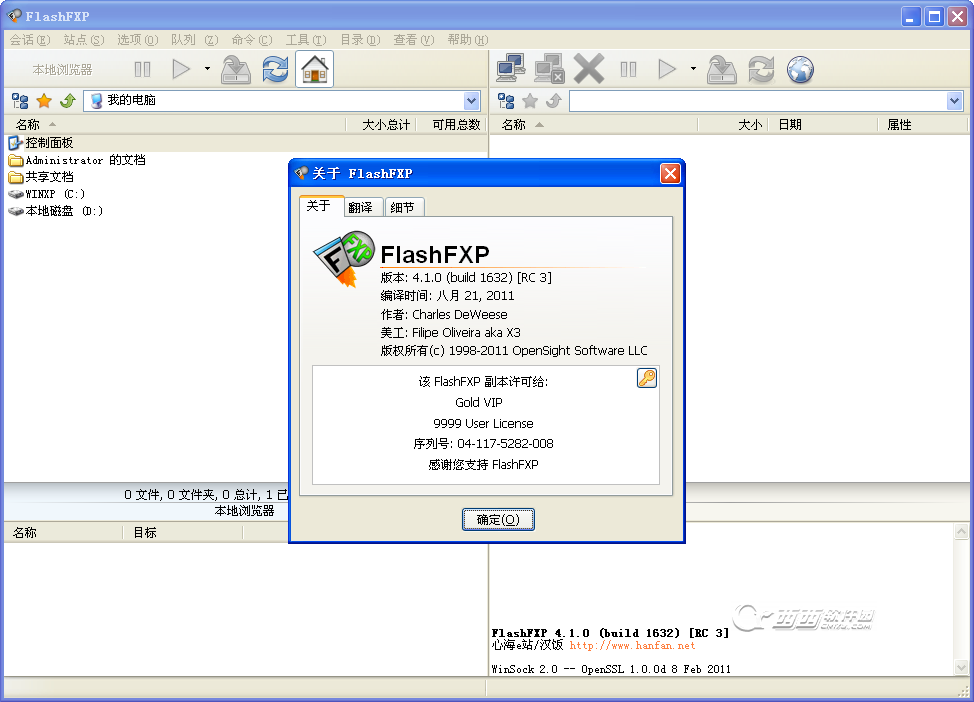Click log pane scroll down arrow
The height and width of the screenshot is (702, 974).
click(961, 668)
